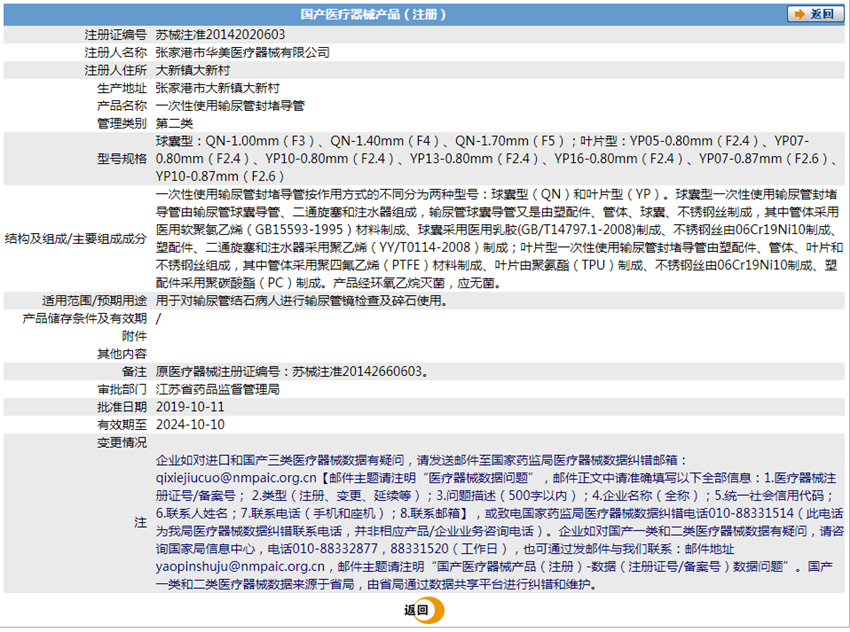
Task: Click the 有效期至 field label
Action: pyautogui.click(x=121, y=425)
